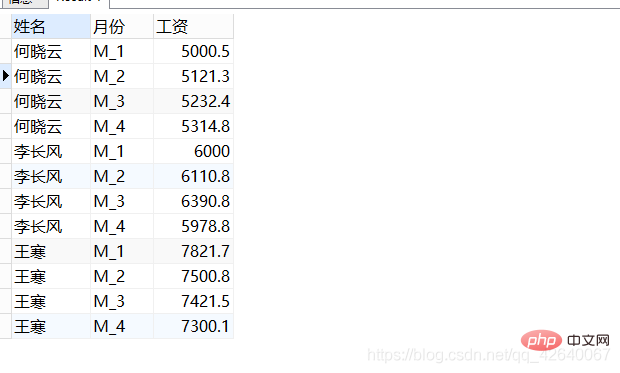Select the 5232.4 salary value
The image size is (620, 373).
194,101
